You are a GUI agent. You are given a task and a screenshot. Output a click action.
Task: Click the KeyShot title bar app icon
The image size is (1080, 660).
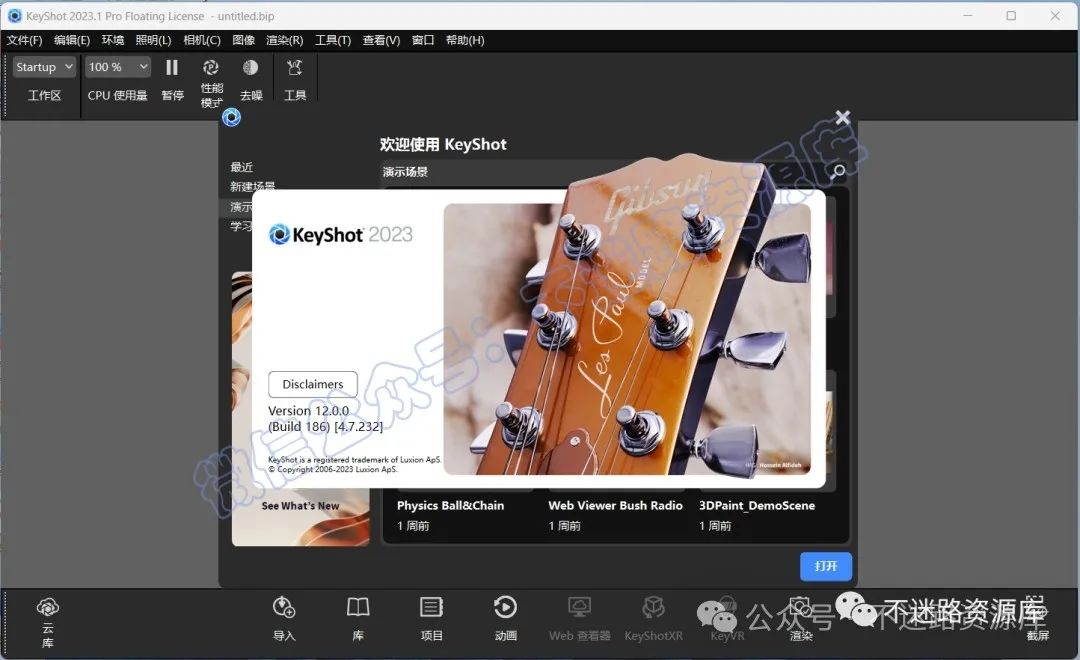coord(14,15)
